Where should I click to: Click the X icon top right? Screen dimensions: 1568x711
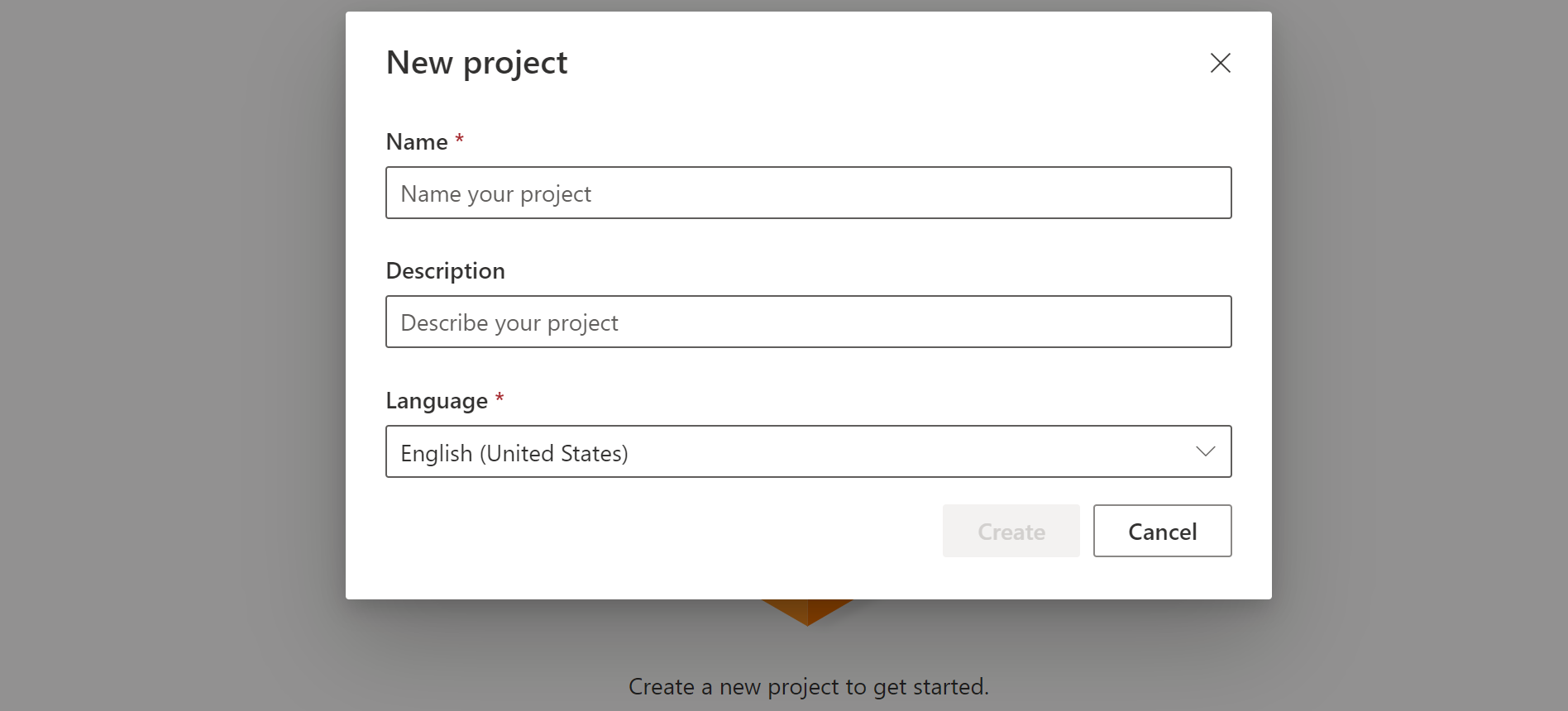click(x=1220, y=63)
